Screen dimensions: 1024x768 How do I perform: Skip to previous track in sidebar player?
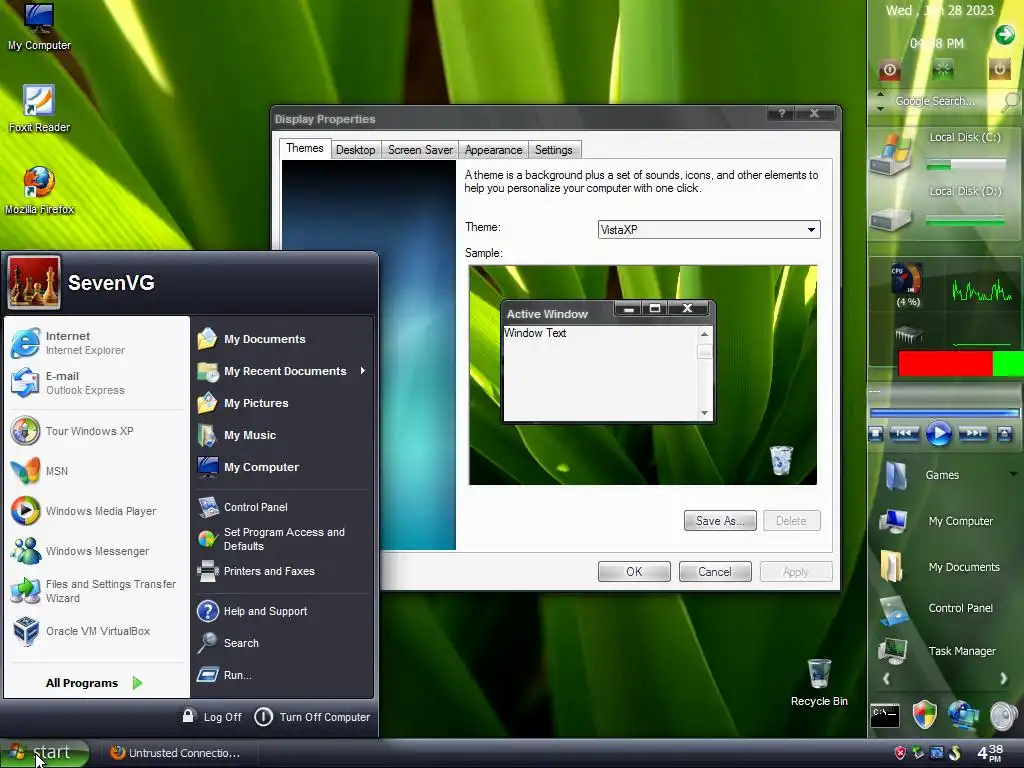coord(904,433)
